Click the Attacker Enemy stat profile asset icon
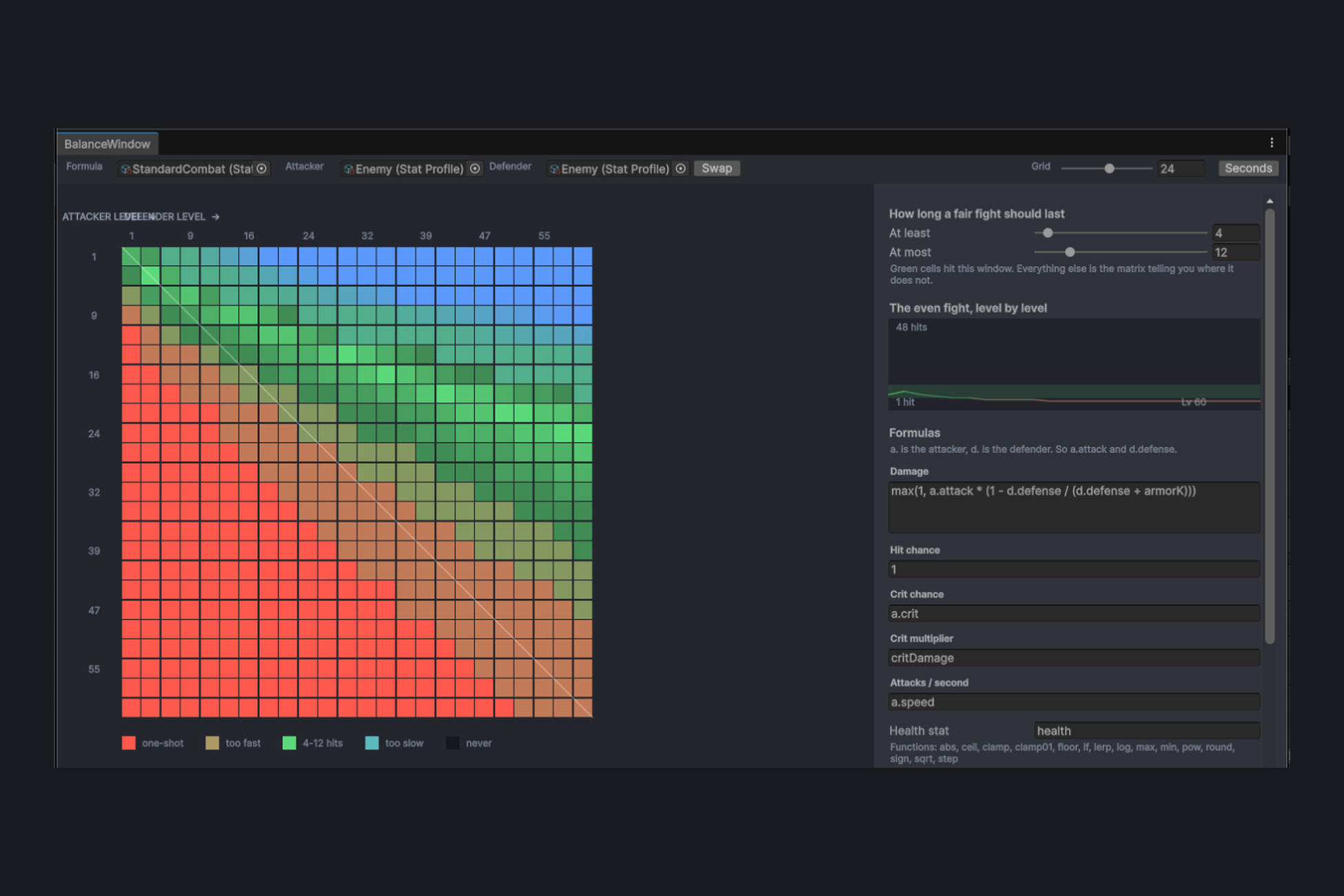Image resolution: width=1344 pixels, height=896 pixels. (x=349, y=169)
